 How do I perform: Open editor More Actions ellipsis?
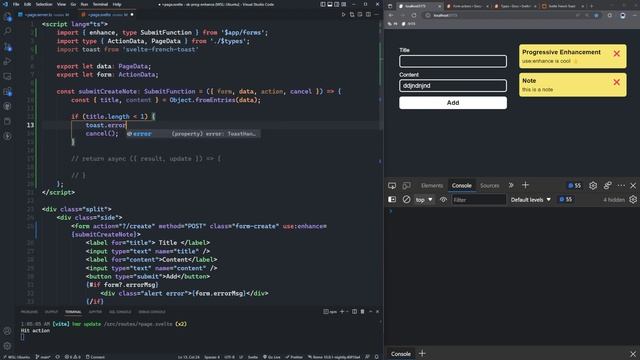click(x=376, y=14)
